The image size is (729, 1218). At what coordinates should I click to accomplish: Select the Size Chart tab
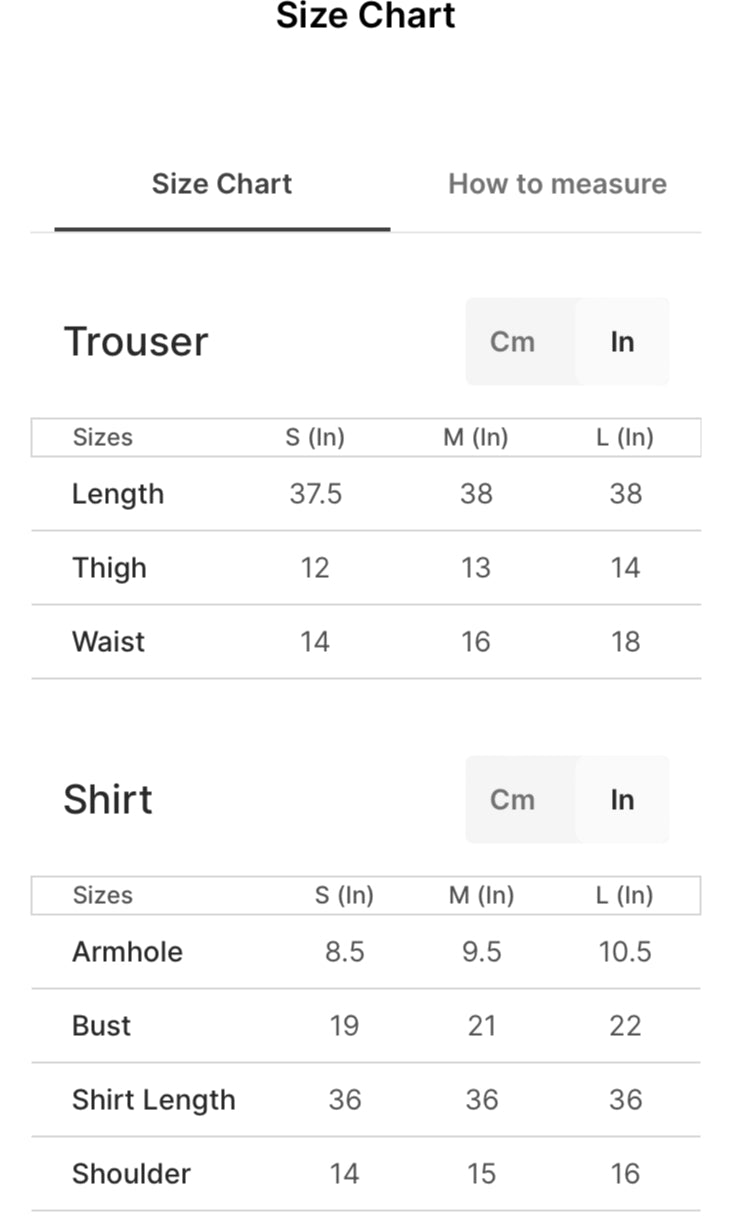coord(222,184)
